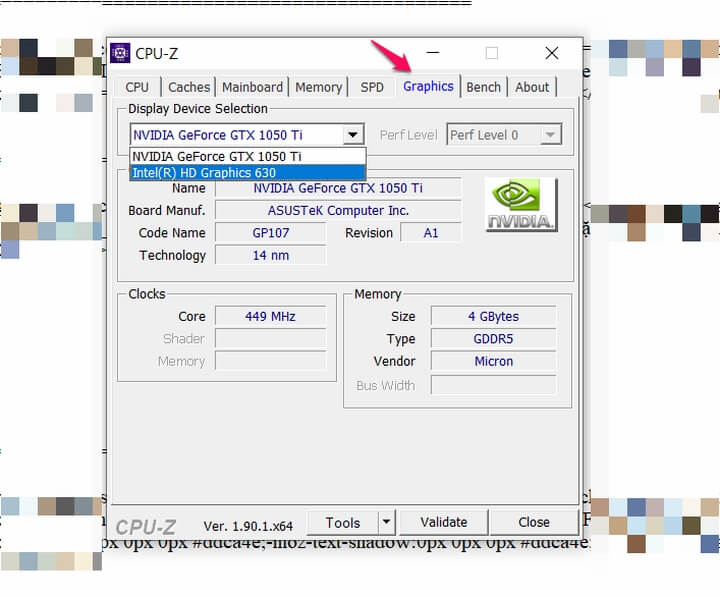This screenshot has width=720, height=598.
Task: Switch to the Memory tab
Action: (x=318, y=87)
